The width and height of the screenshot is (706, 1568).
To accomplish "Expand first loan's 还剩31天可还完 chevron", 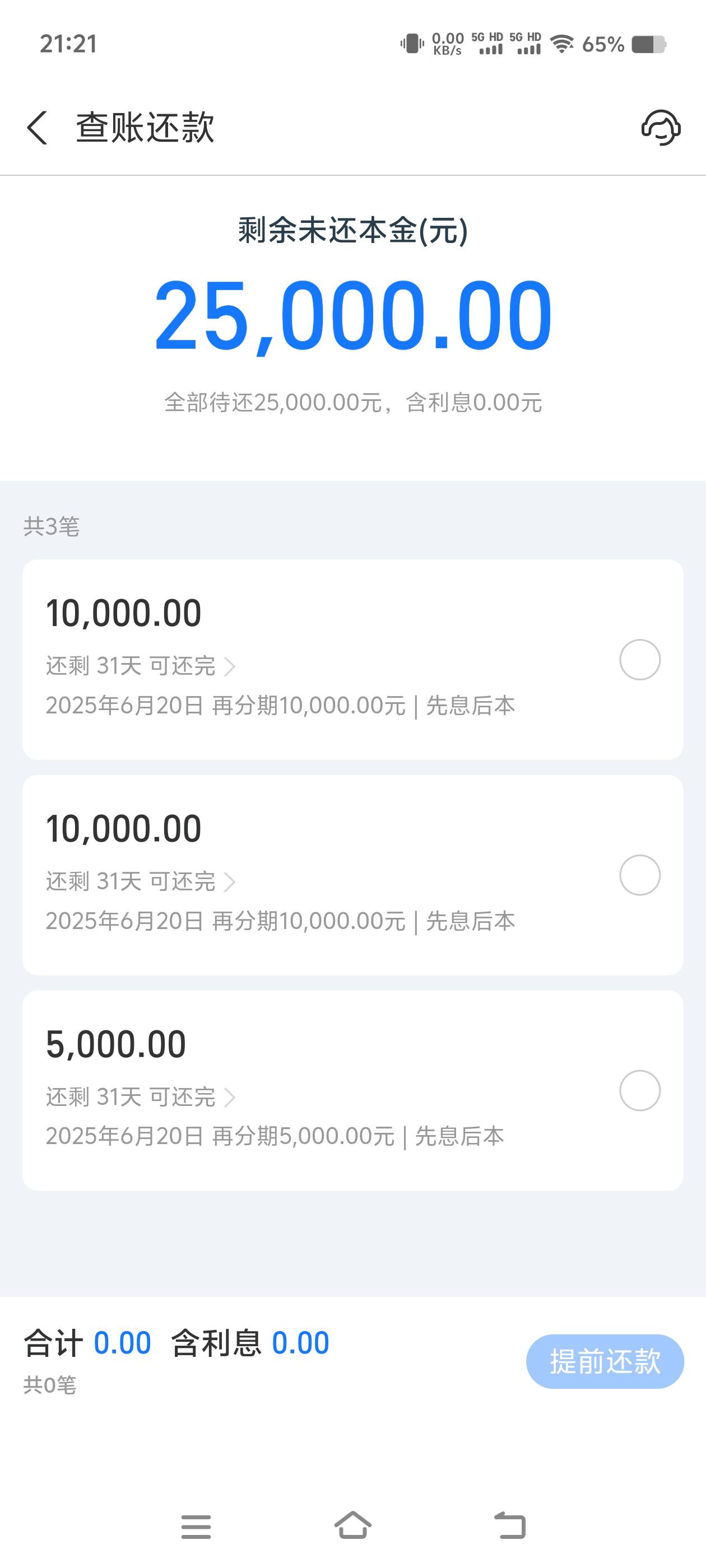I will pyautogui.click(x=230, y=666).
